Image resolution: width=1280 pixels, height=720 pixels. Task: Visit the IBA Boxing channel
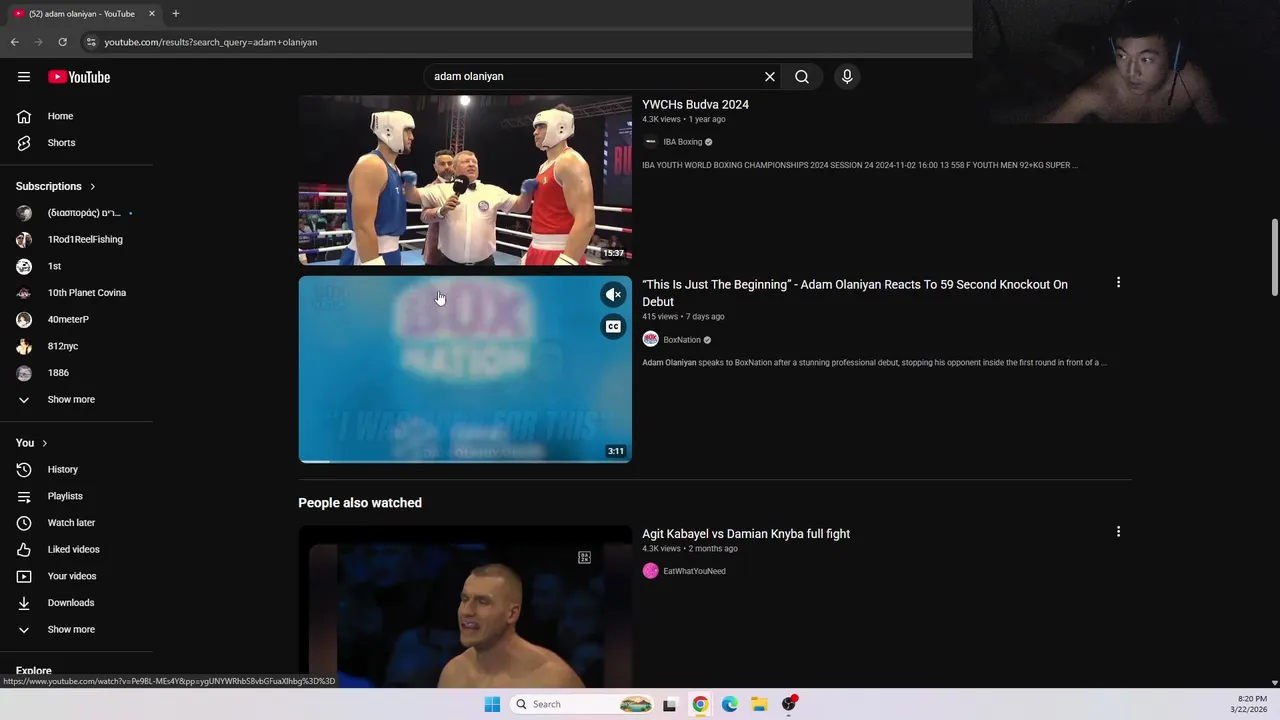tap(683, 142)
